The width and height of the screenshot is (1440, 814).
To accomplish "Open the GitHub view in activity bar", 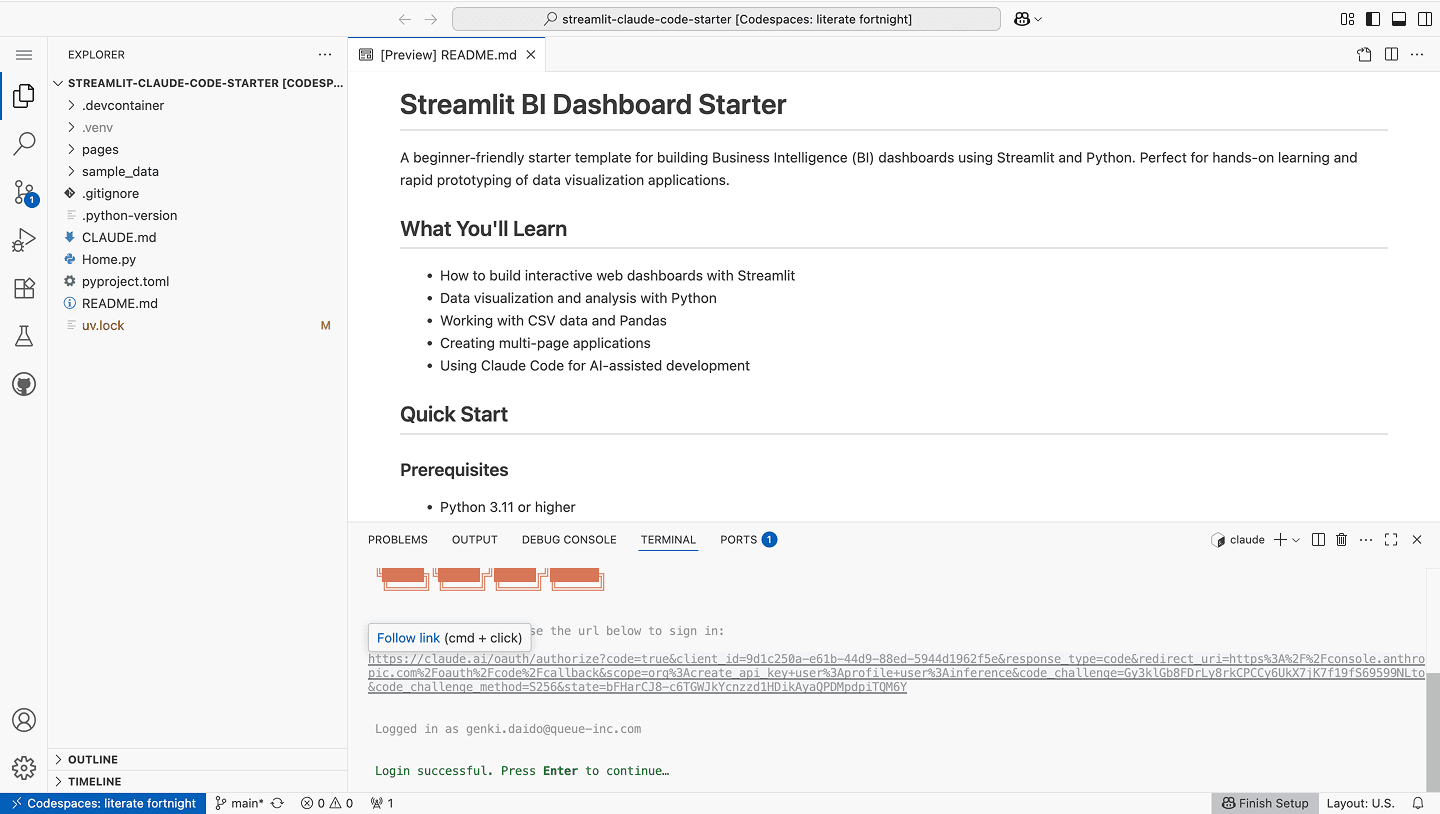I will [x=24, y=385].
